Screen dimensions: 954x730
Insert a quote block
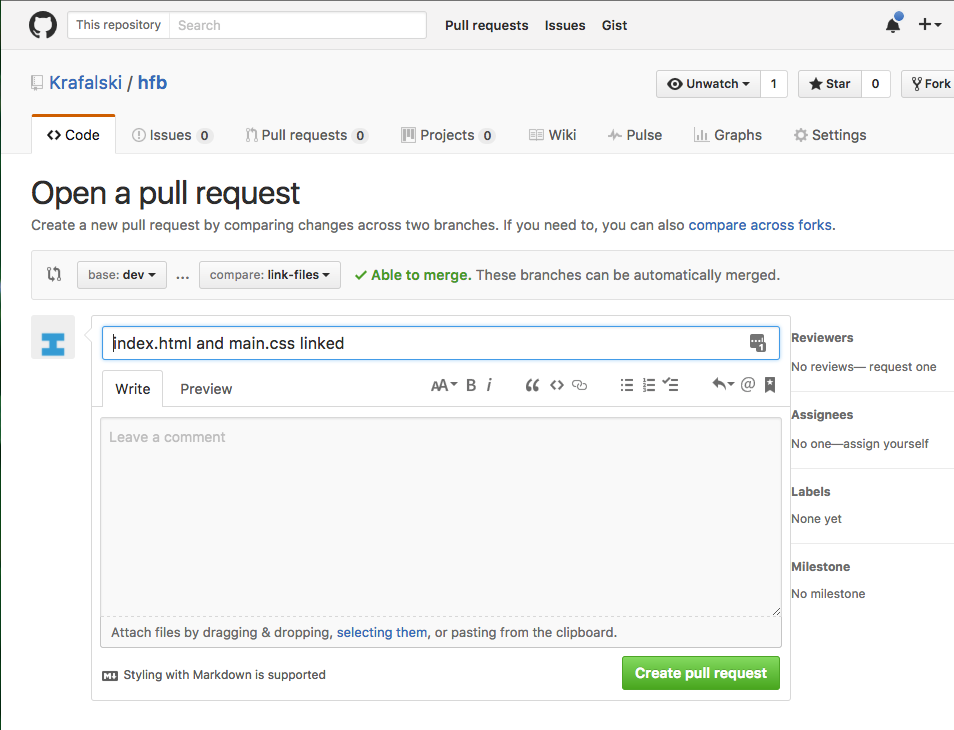[x=532, y=385]
